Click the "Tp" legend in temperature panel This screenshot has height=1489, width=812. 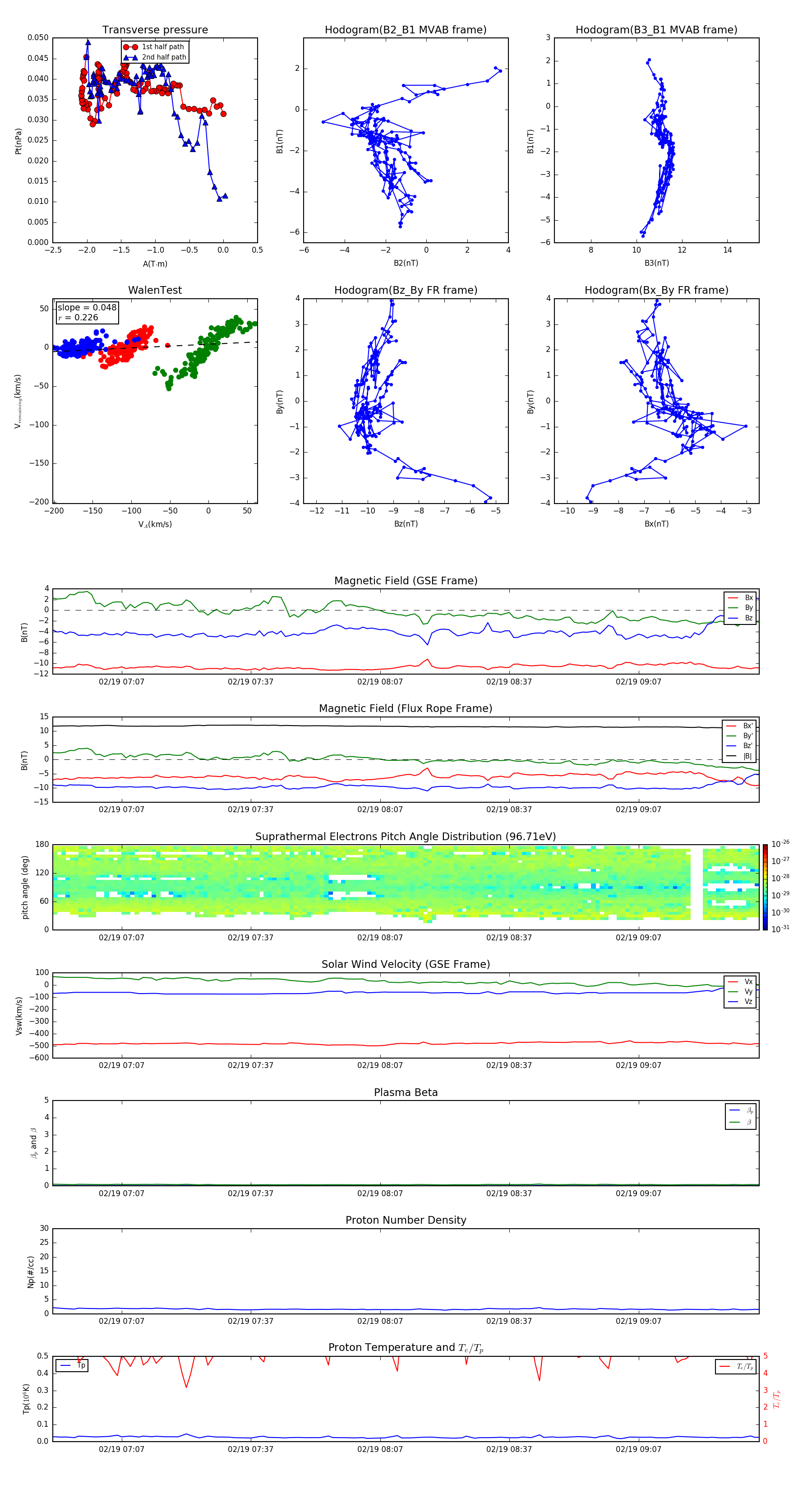point(72,1365)
